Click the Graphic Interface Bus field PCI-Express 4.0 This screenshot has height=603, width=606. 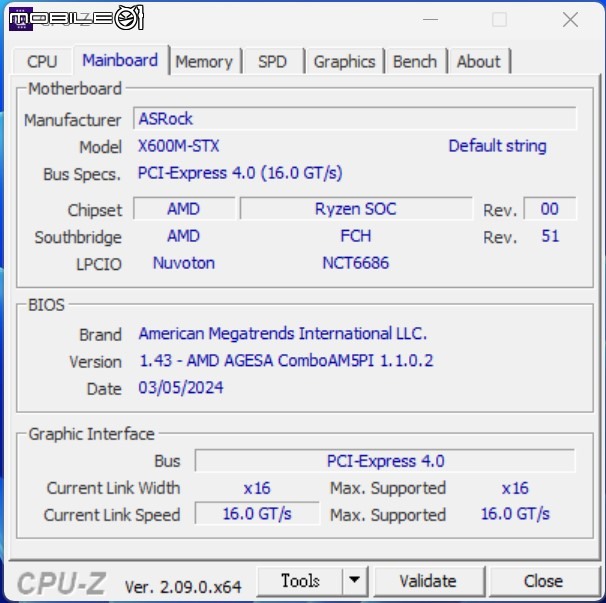tap(385, 461)
